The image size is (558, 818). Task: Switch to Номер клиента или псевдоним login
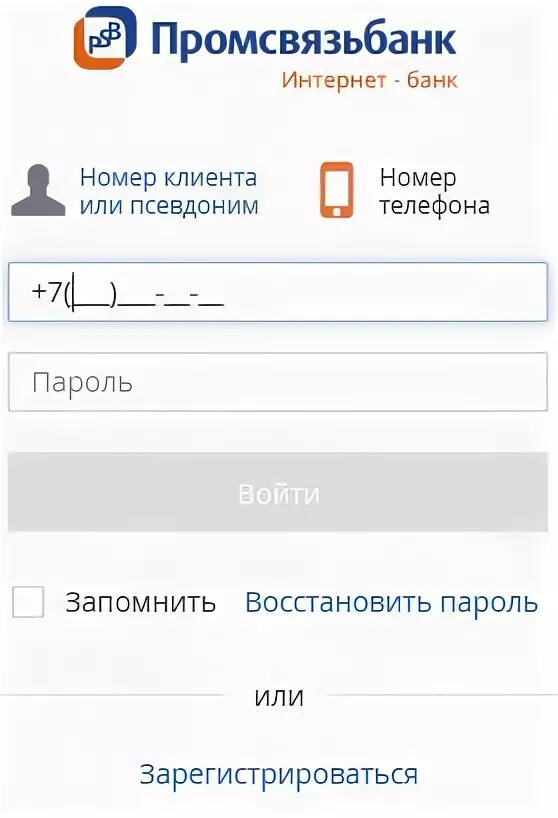tap(169, 191)
